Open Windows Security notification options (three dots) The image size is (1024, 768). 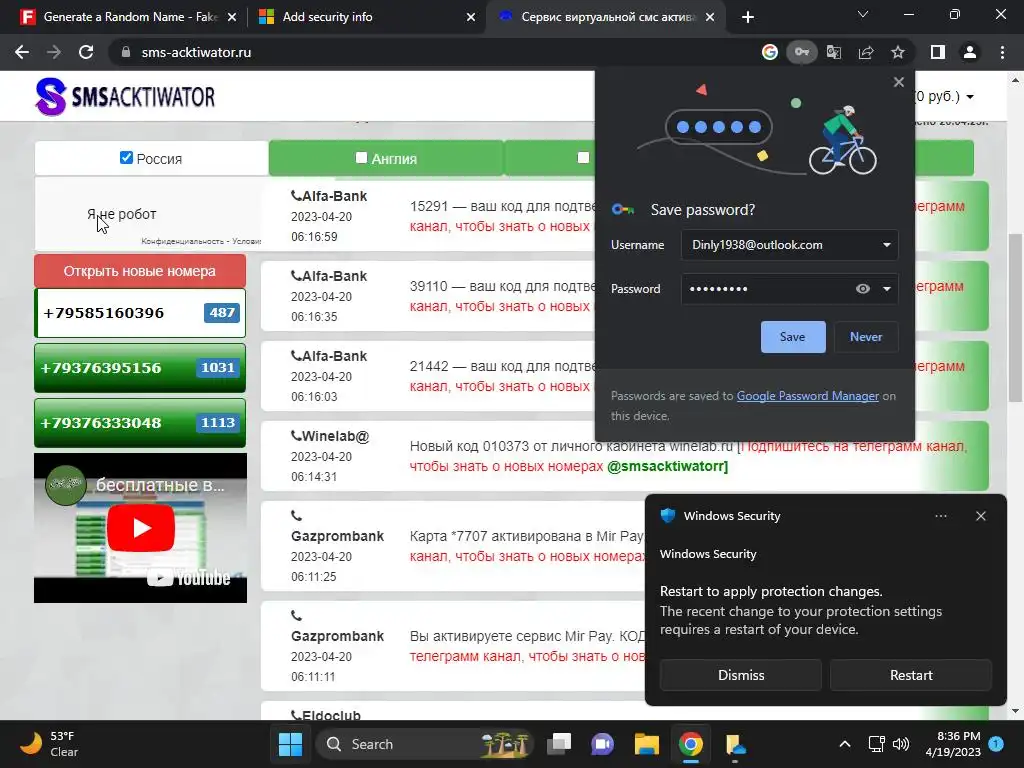(x=941, y=516)
